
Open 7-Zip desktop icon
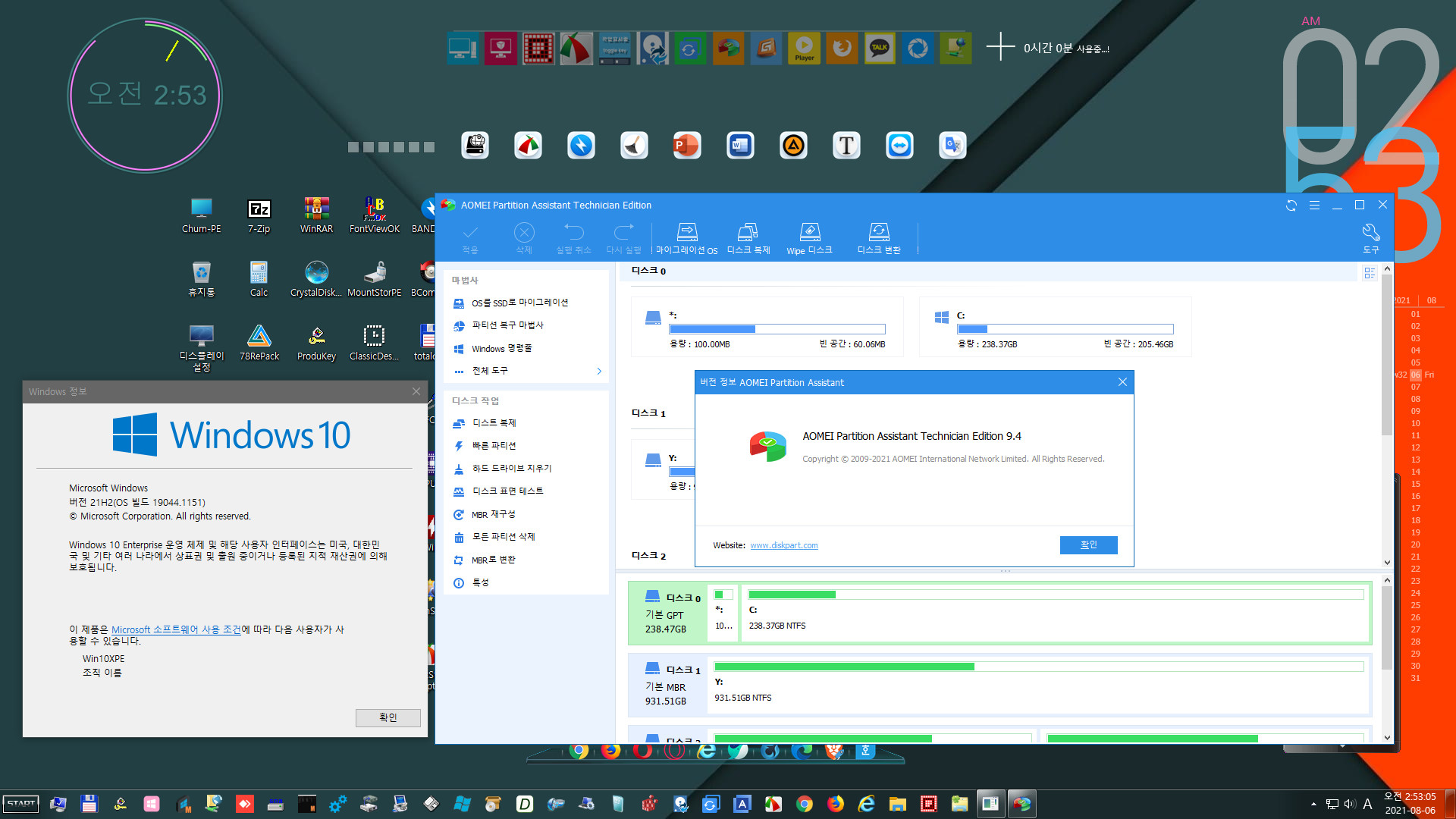pos(259,215)
